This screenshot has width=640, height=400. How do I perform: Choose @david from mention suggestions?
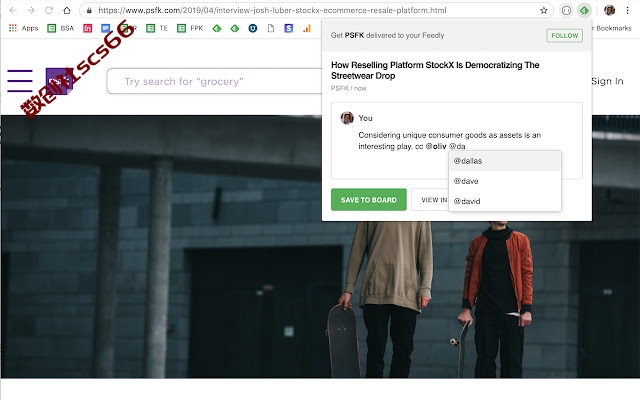click(505, 201)
